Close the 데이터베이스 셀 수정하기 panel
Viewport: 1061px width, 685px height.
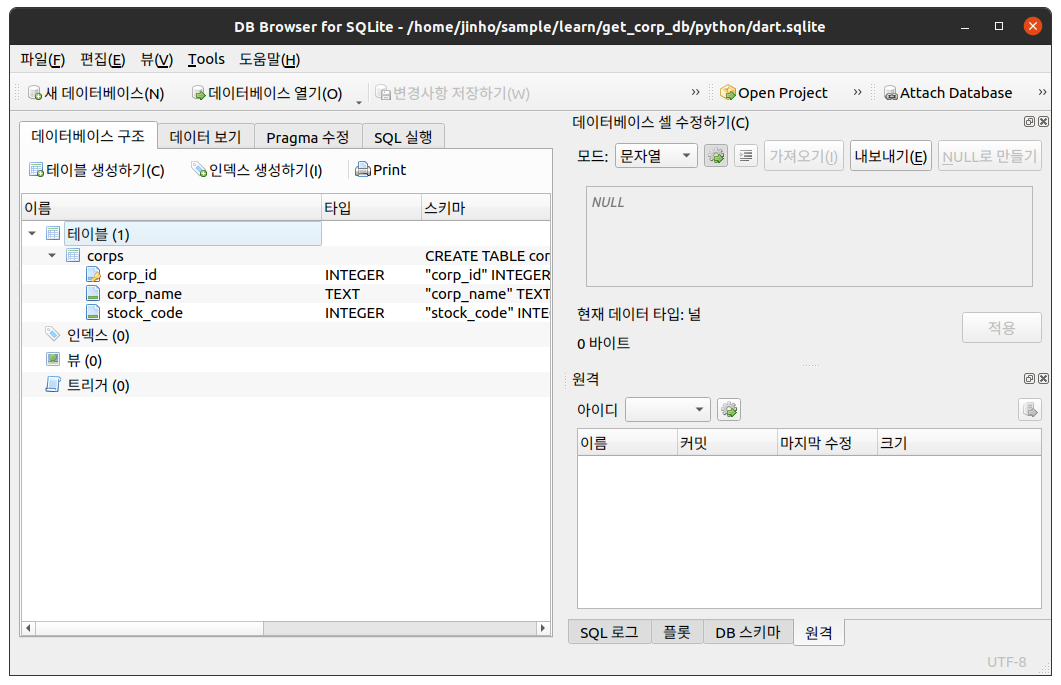pos(1043,122)
